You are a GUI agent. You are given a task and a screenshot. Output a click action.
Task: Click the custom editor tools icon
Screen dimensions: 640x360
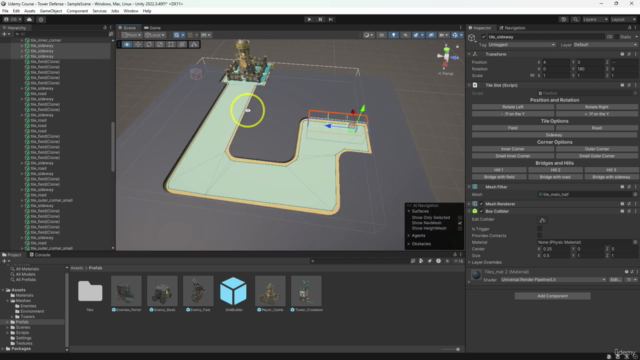(194, 44)
